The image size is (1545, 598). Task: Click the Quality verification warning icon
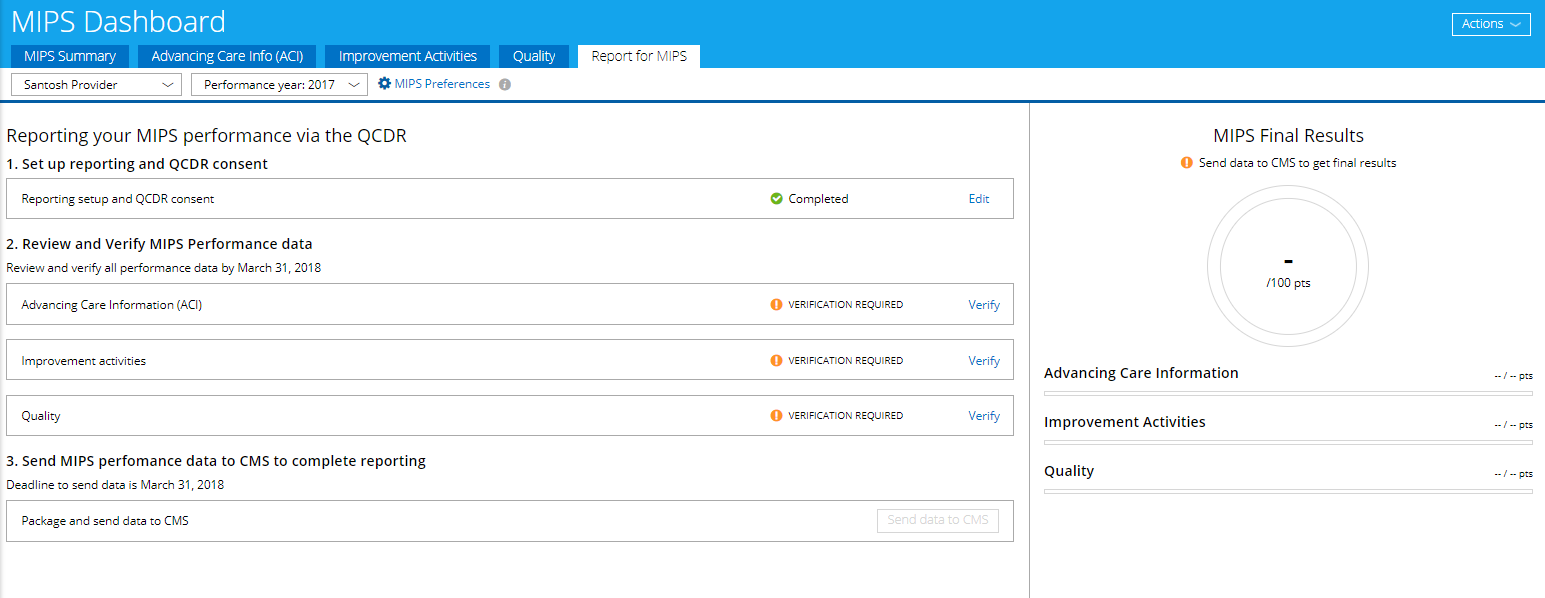tap(776, 416)
